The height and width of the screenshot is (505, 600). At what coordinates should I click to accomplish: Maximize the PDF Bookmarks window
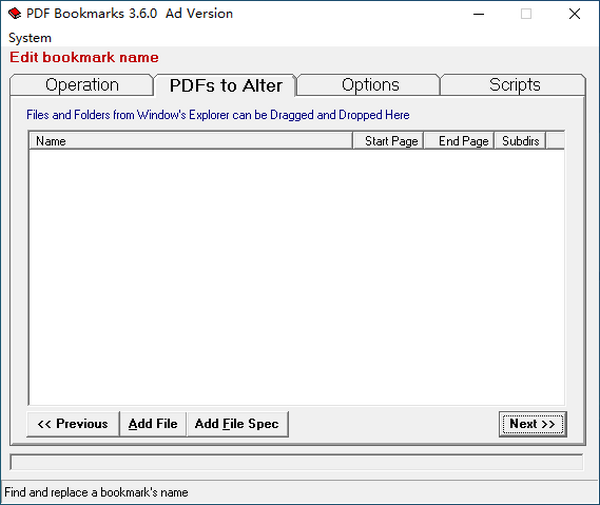[526, 14]
